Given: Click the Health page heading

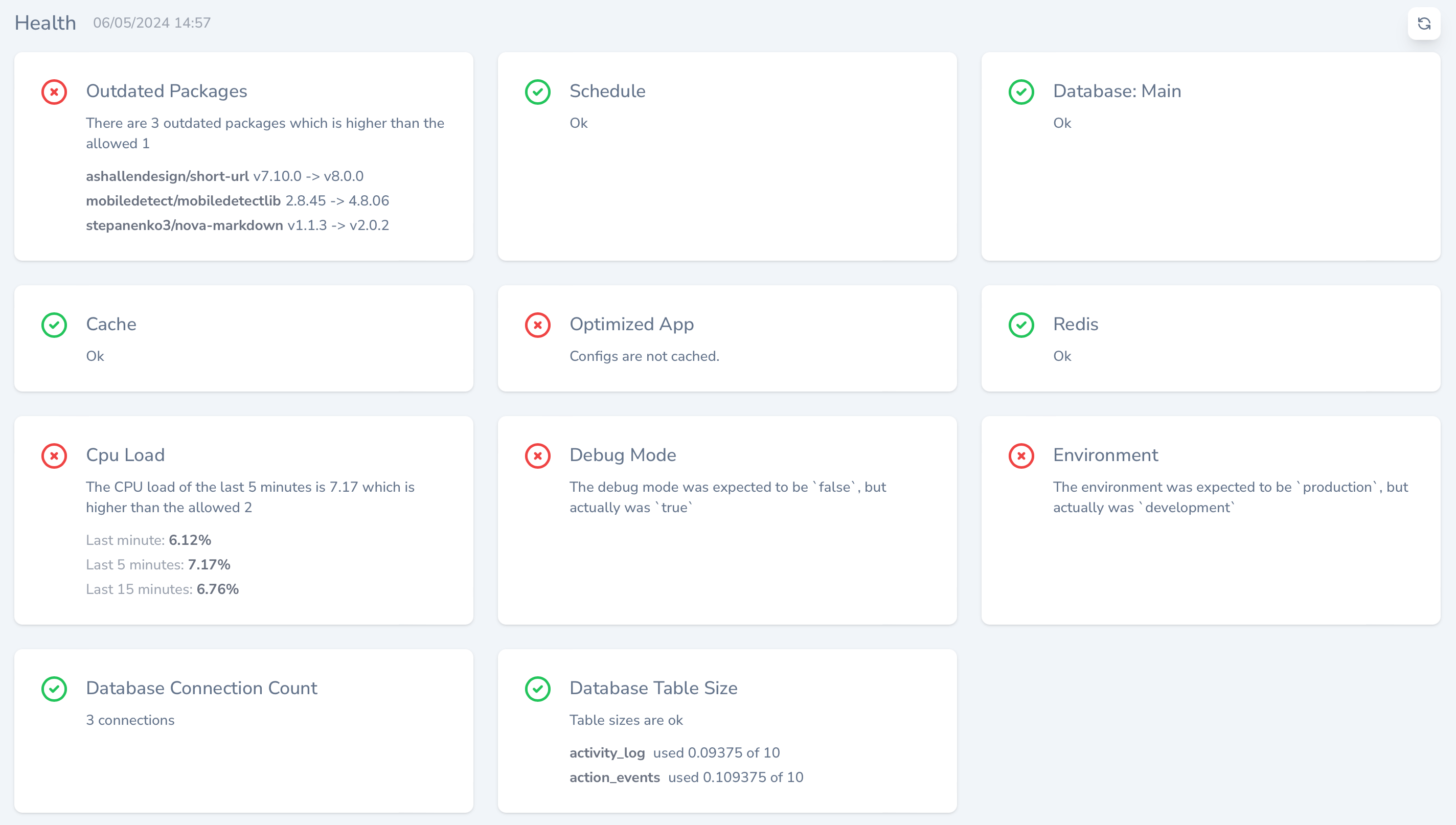Looking at the screenshot, I should [x=45, y=22].
